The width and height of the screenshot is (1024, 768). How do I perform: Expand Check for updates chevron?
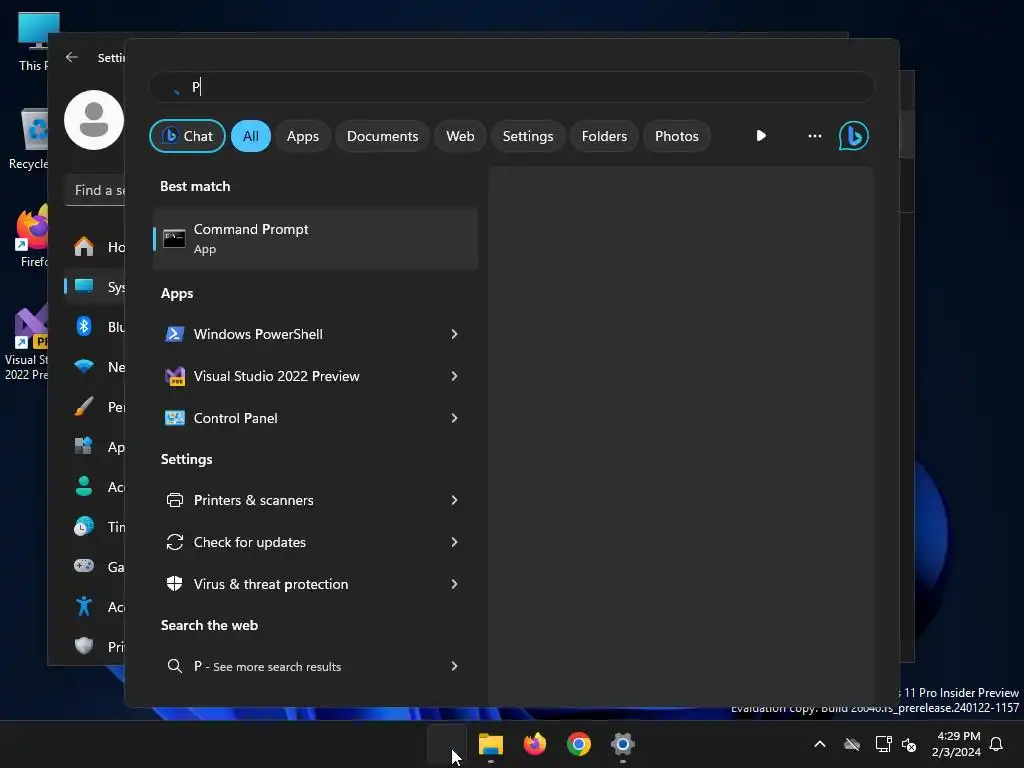point(455,542)
